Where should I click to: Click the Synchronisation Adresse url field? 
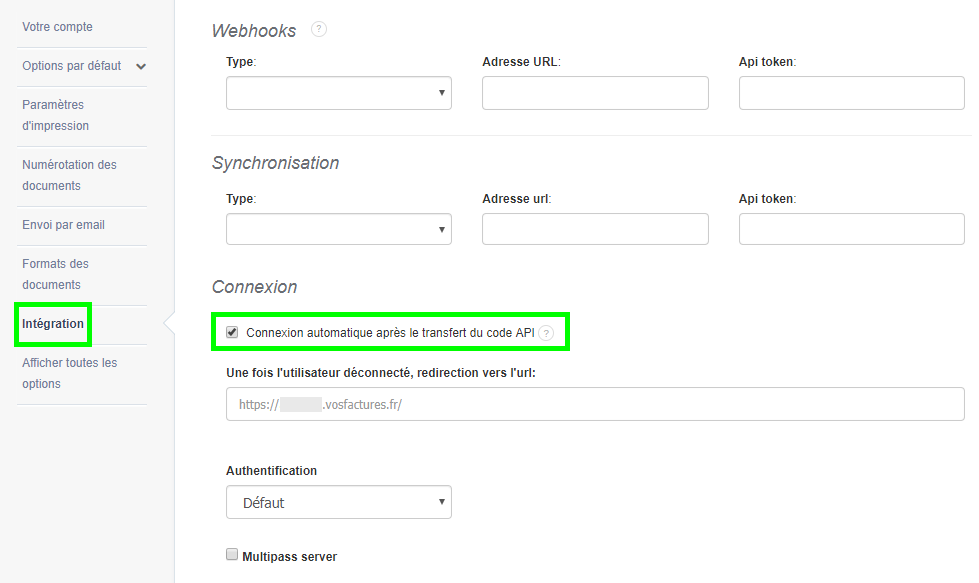[x=594, y=228]
